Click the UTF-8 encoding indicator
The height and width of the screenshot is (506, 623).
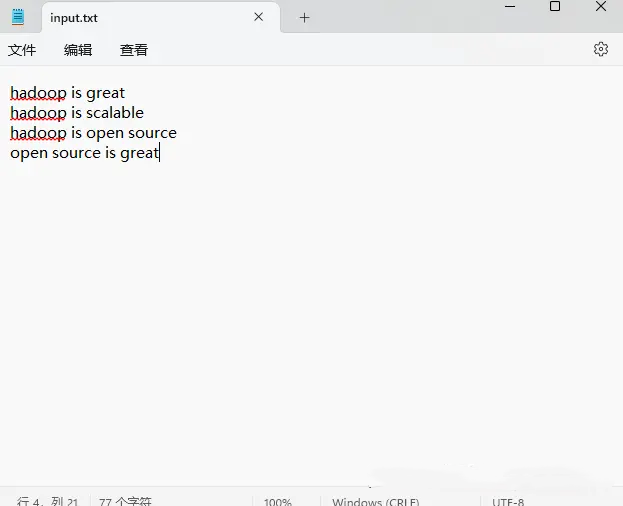[508, 502]
